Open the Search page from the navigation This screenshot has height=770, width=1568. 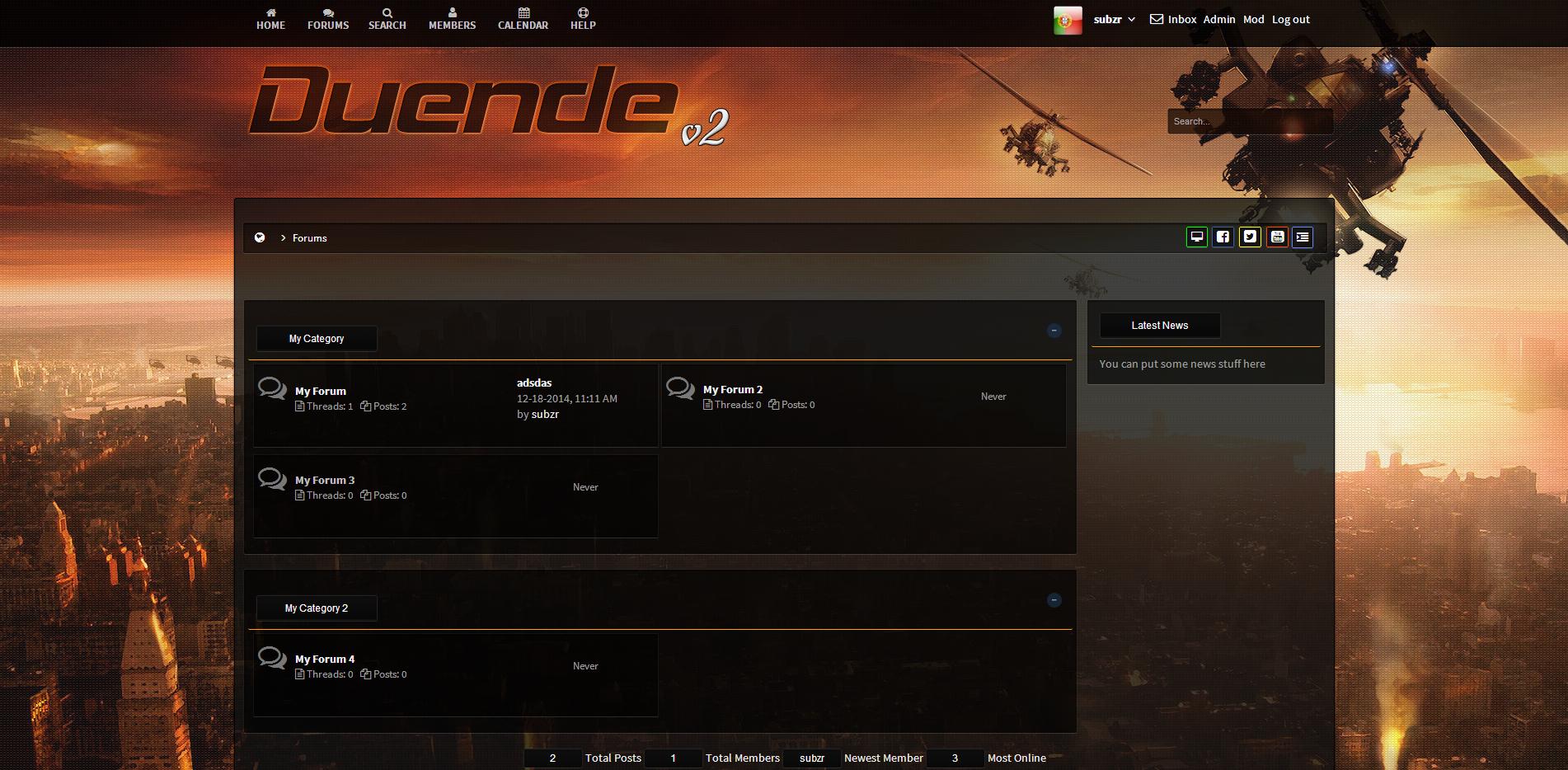(x=387, y=19)
